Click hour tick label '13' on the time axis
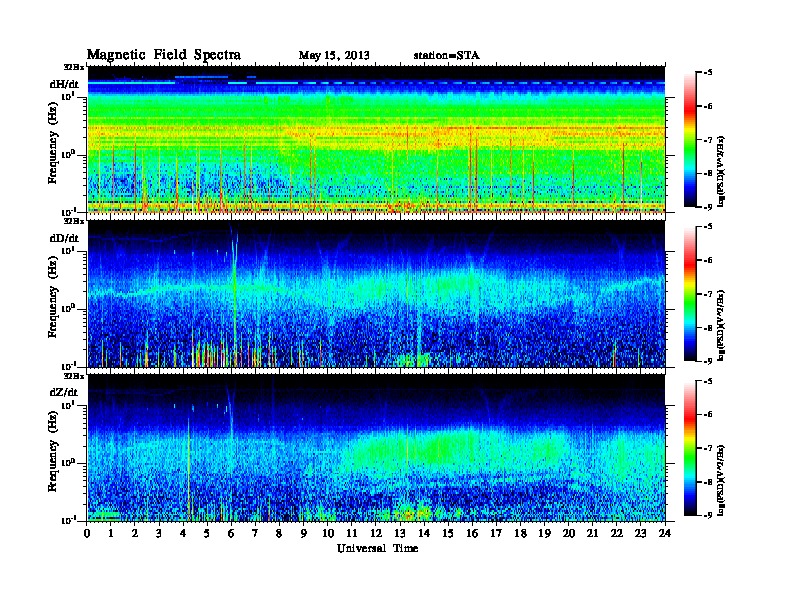The width and height of the screenshot is (792, 612). [x=400, y=534]
